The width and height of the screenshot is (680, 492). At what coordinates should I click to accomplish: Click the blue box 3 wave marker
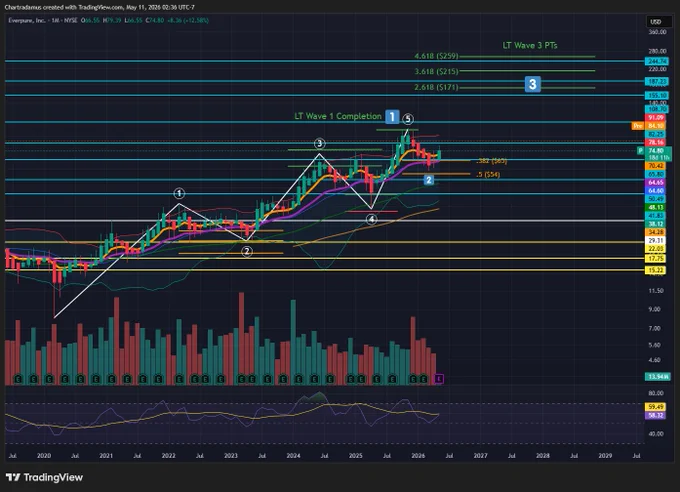(533, 84)
